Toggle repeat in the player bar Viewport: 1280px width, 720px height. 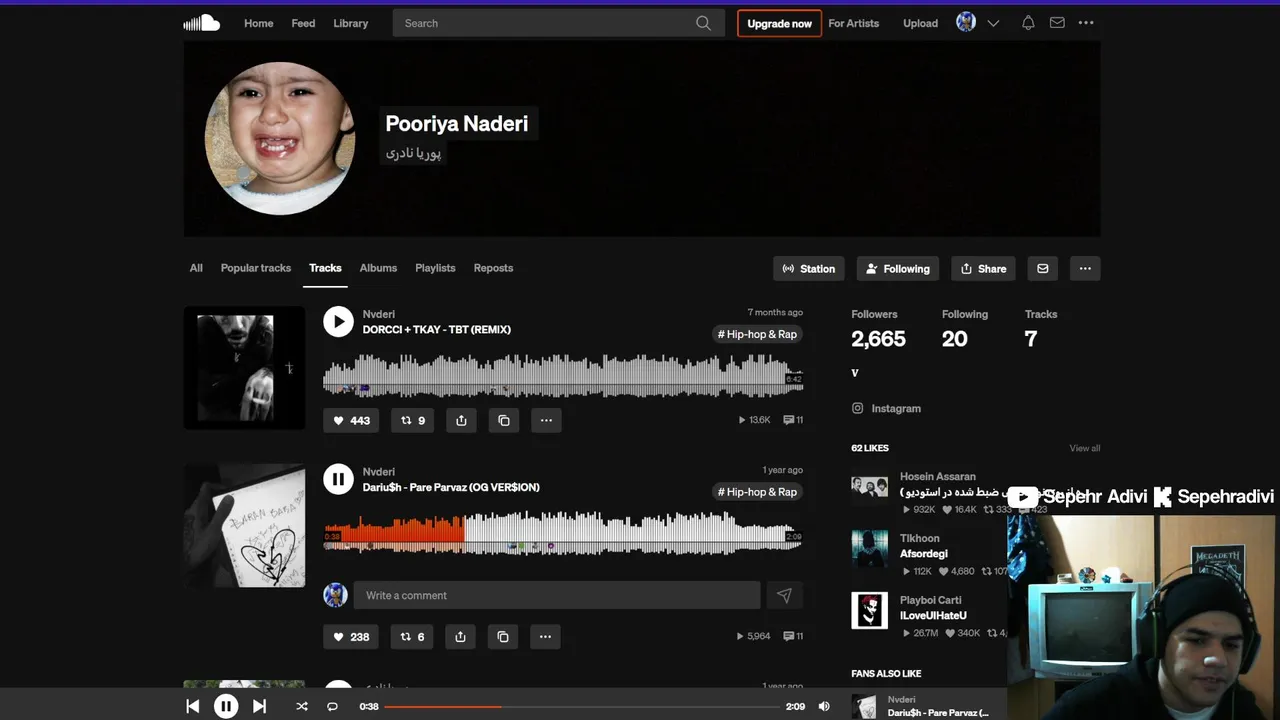tap(332, 706)
